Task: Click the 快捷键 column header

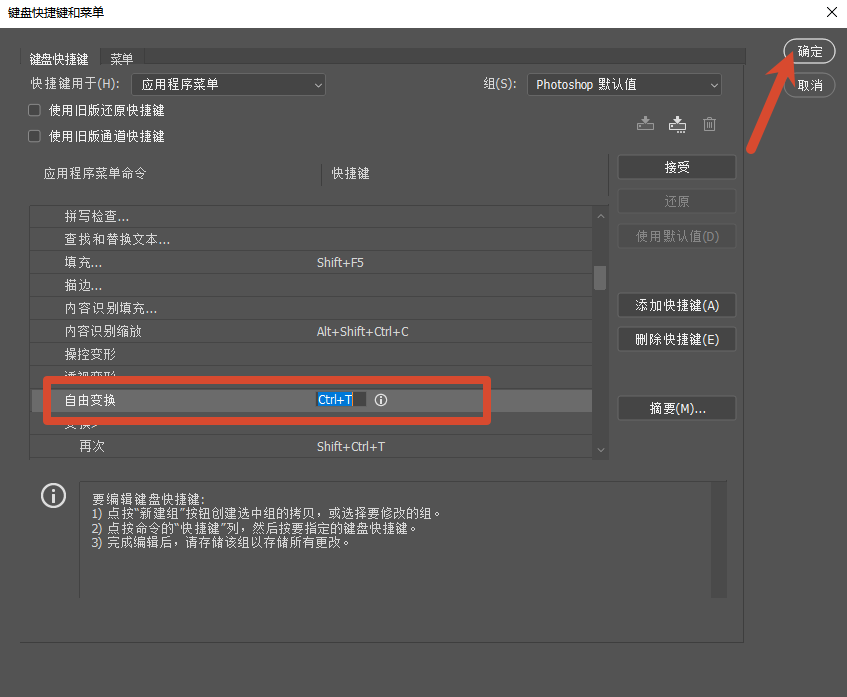Action: point(351,173)
